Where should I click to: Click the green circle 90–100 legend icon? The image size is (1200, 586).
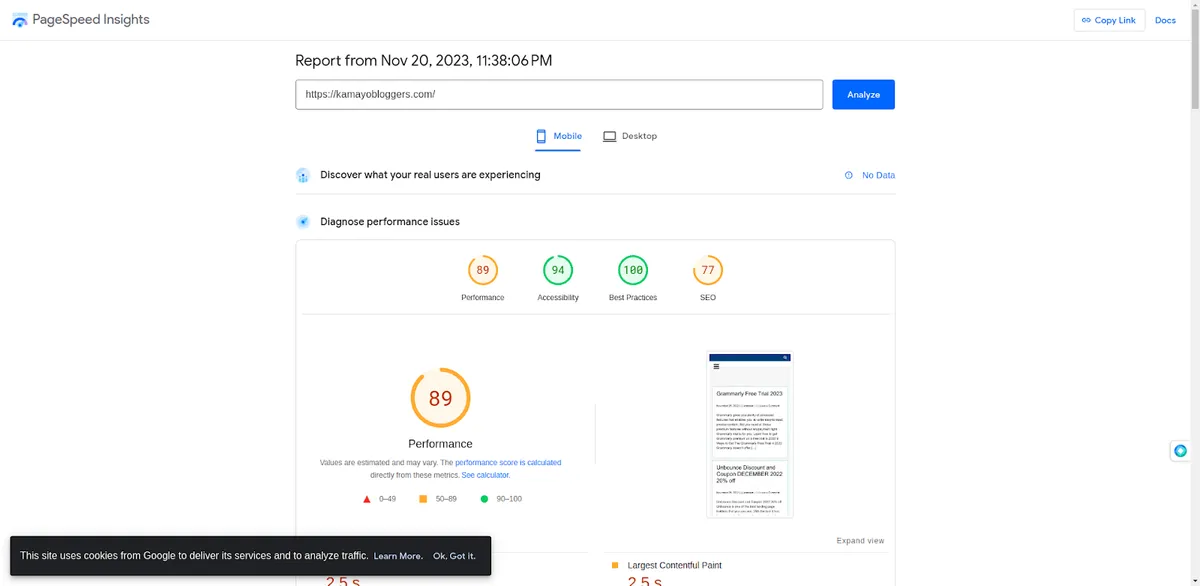pos(485,498)
